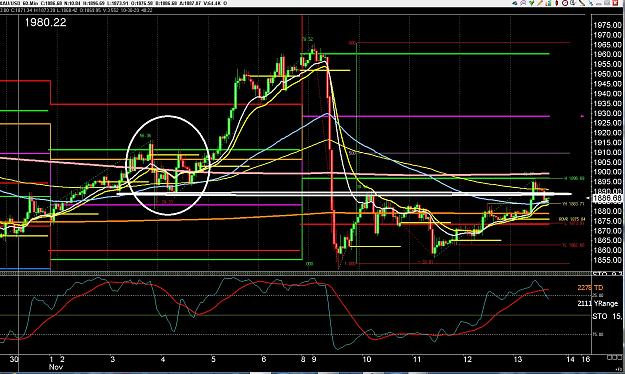Viewport: 625px width, 374px height.
Task: Click the red diamond toolbar icon
Action: [x=557, y=3]
